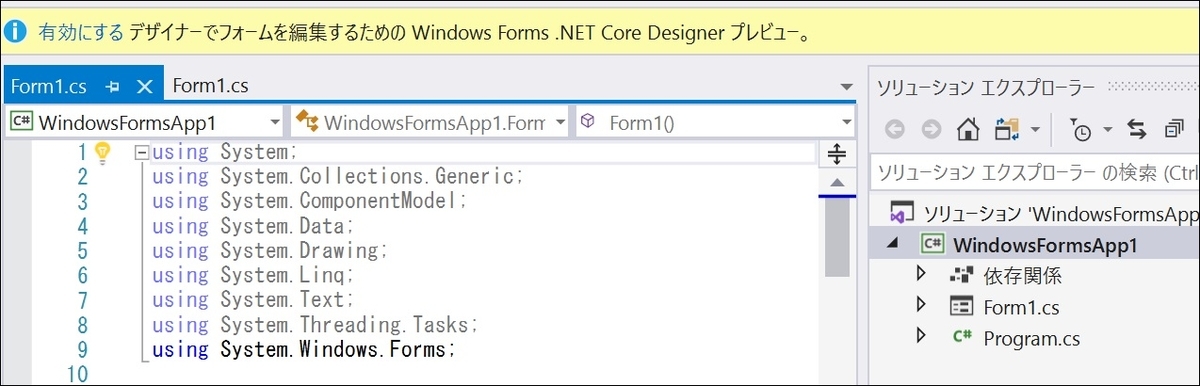Click the Solution Explorer search field
This screenshot has height=386, width=1200.
(x=1035, y=173)
